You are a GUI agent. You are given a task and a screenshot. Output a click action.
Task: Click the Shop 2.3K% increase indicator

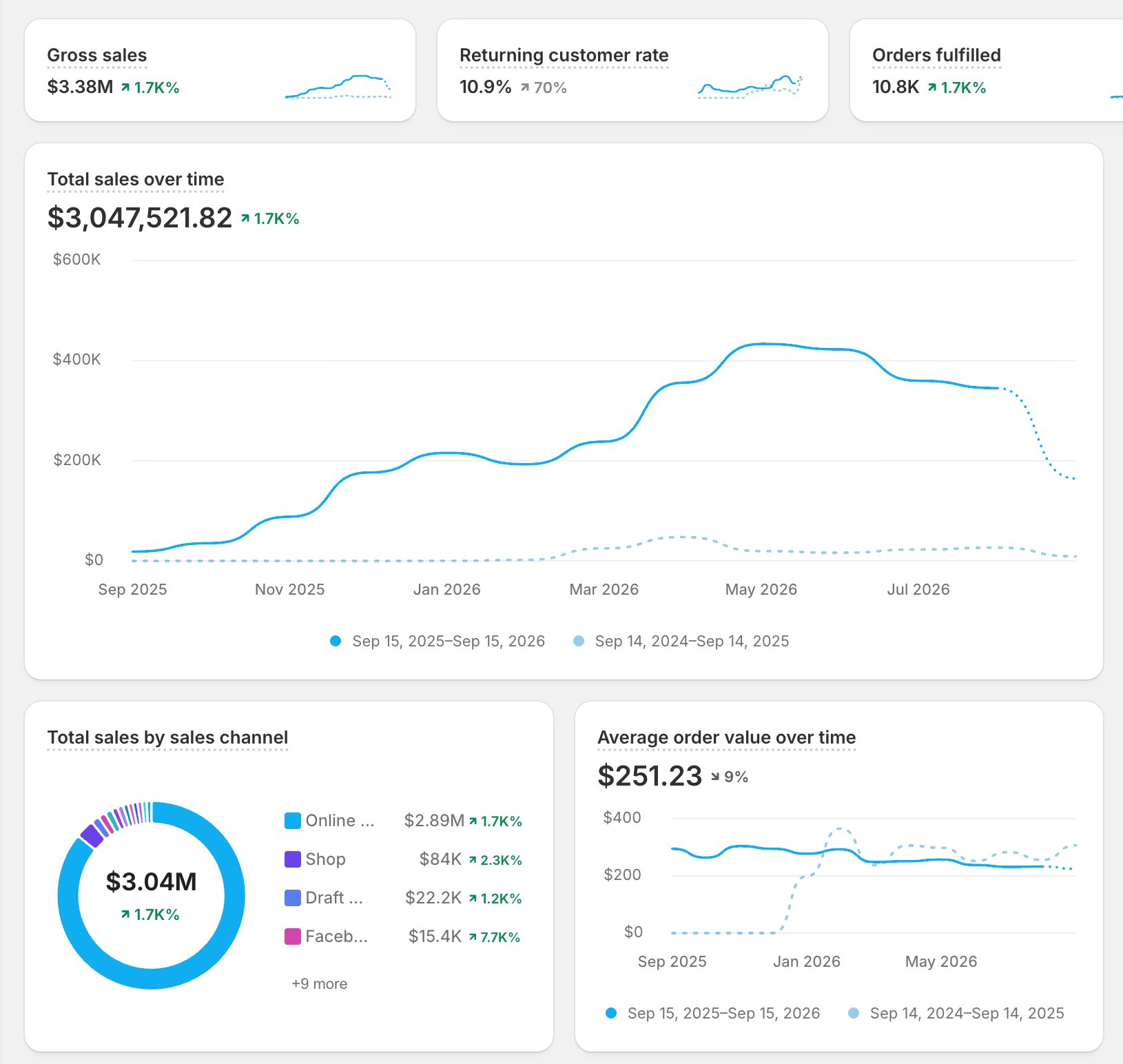[x=495, y=860]
